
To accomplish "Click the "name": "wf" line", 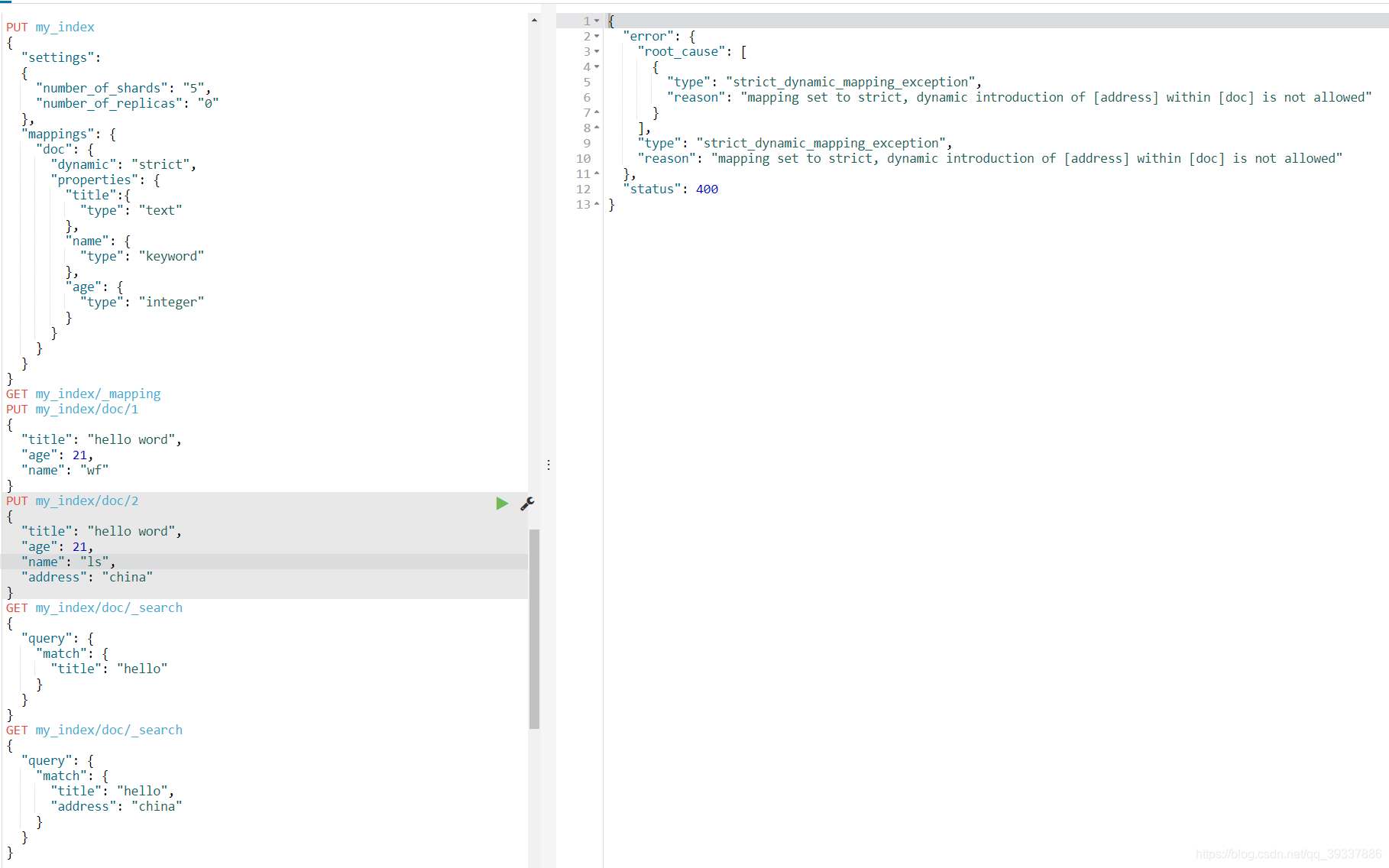I will [65, 471].
